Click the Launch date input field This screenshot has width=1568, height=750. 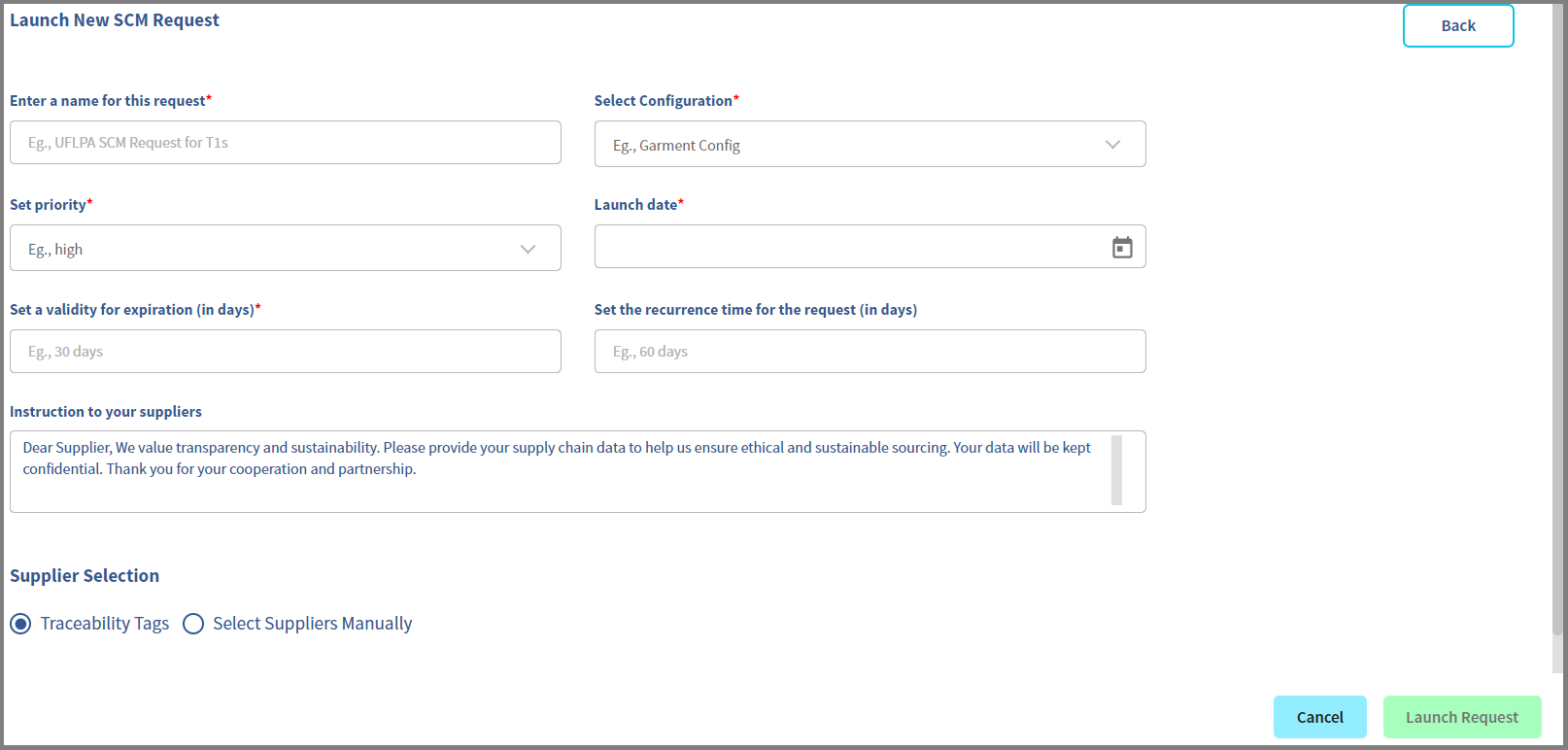coord(869,247)
